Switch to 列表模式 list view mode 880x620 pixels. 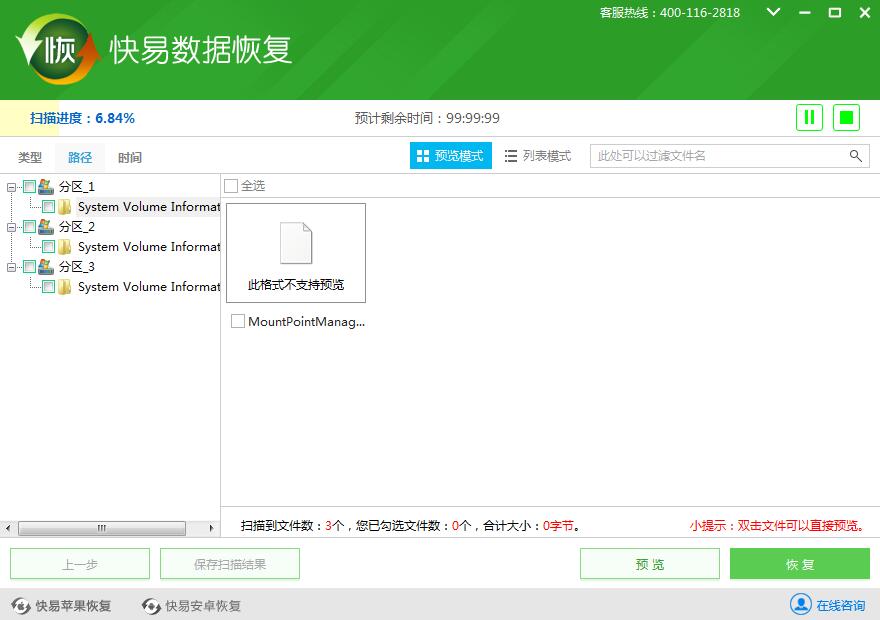(538, 155)
